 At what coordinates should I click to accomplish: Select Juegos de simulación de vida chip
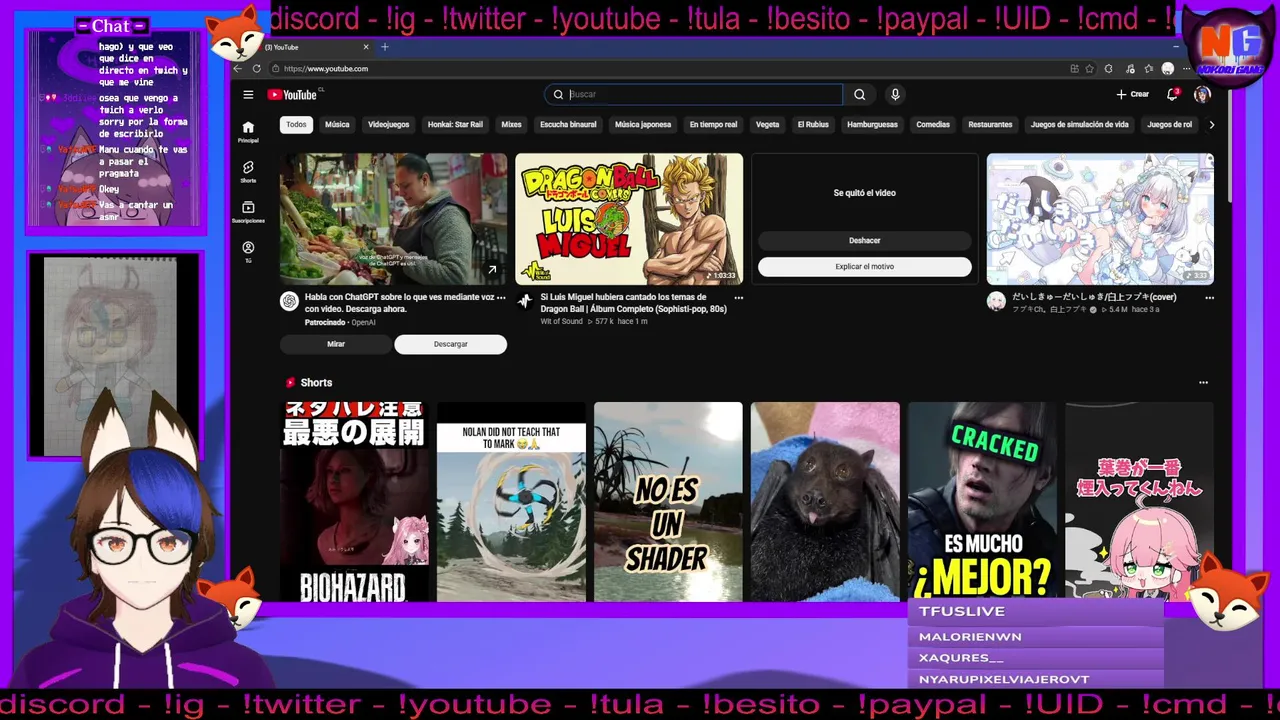pyautogui.click(x=1079, y=125)
